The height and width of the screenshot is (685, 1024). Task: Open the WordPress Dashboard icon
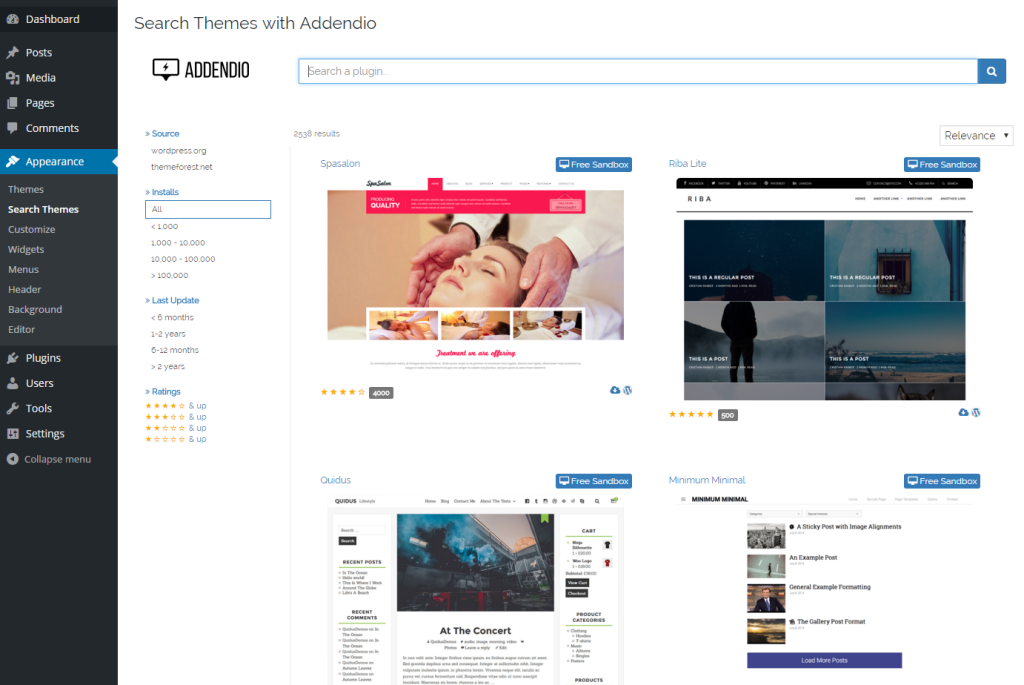[x=14, y=17]
